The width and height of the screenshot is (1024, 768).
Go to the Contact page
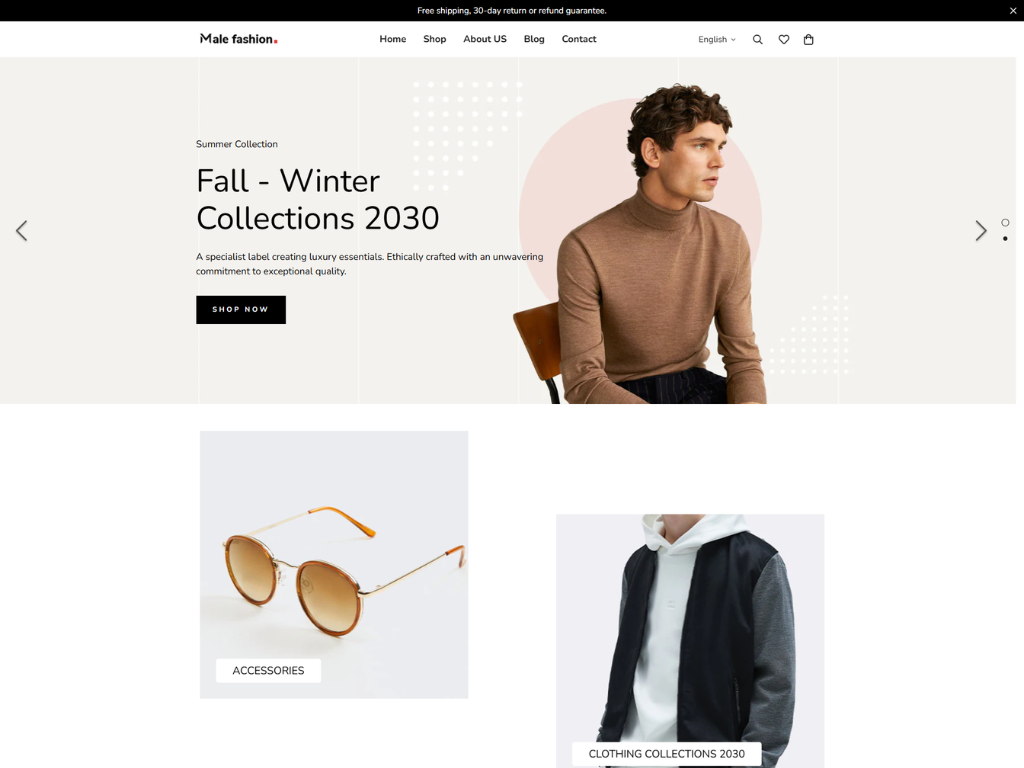pos(579,39)
